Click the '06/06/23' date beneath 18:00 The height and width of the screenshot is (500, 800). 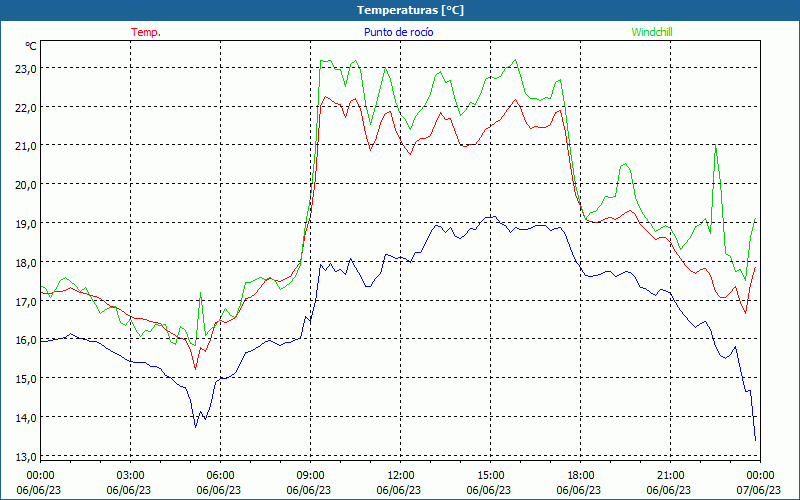tap(579, 490)
